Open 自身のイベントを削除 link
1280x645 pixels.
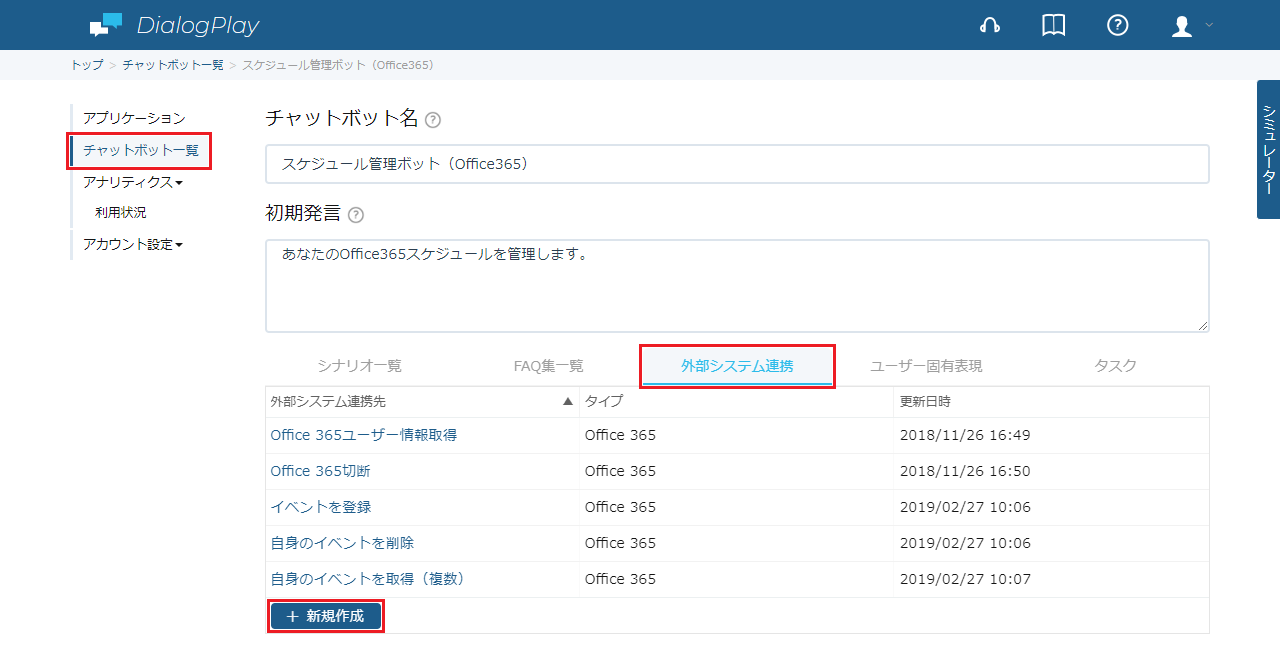pos(342,543)
